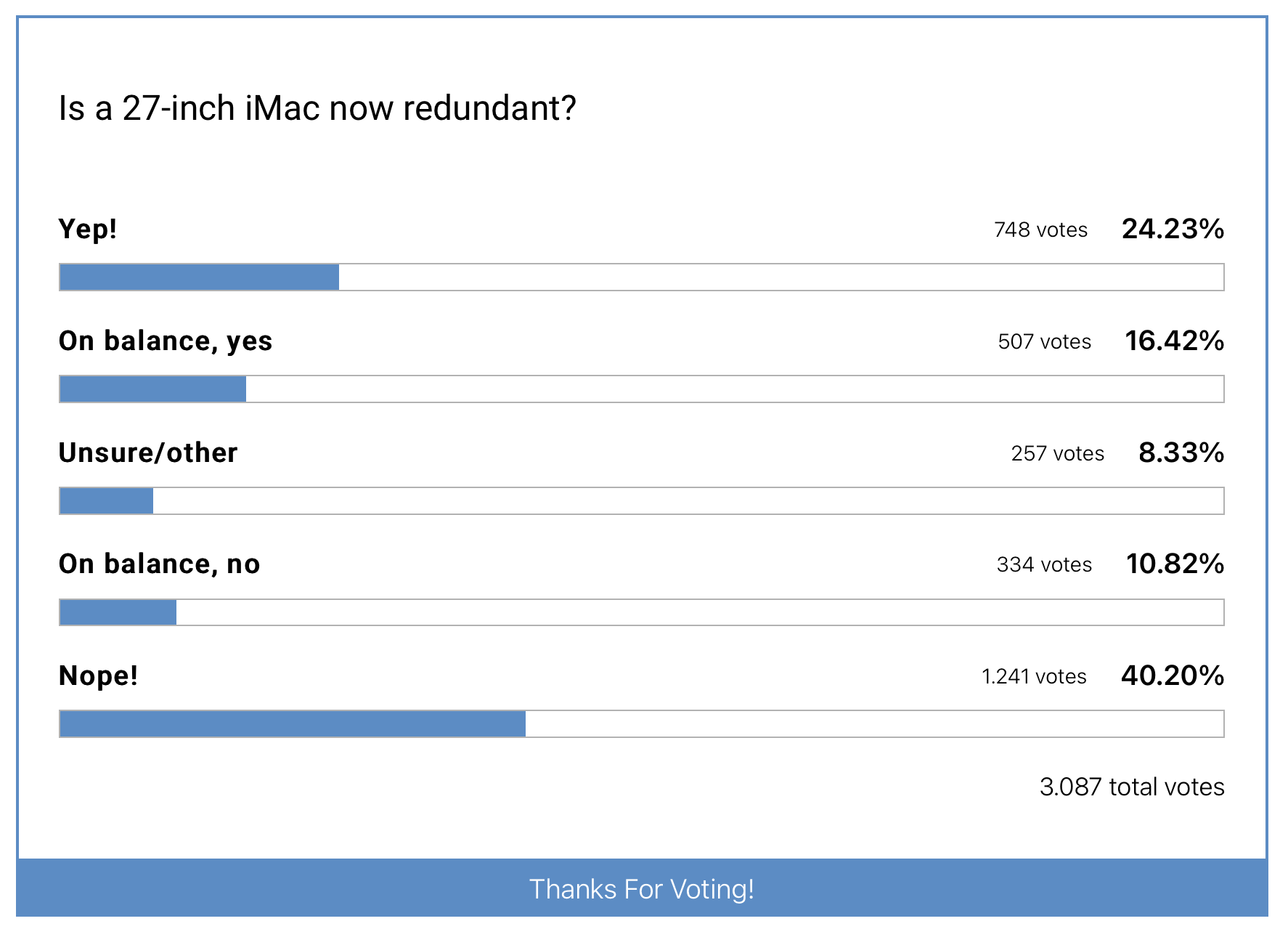Click the Nope! result progress bar
The height and width of the screenshot is (937, 1288).
(641, 724)
